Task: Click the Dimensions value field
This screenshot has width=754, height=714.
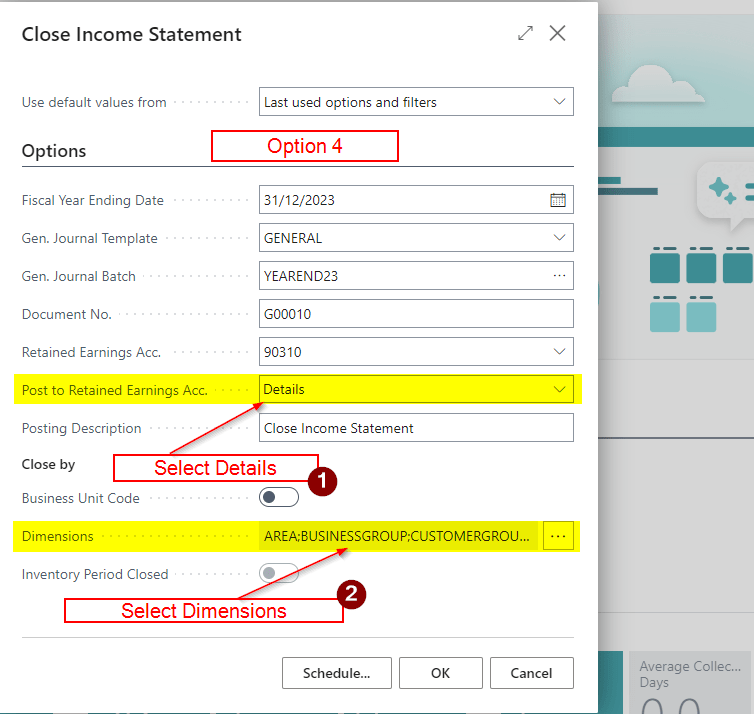Action: 398,537
